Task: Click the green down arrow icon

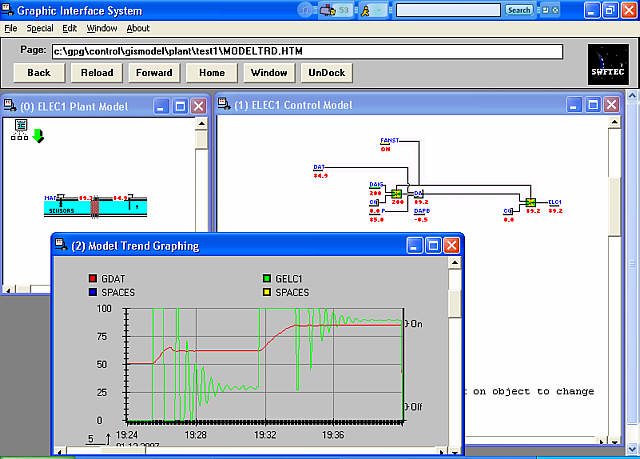Action: click(36, 135)
